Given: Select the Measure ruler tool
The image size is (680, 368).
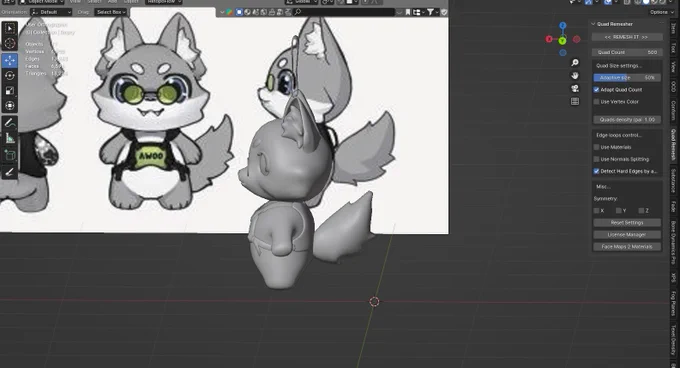Looking at the screenshot, I should 10,138.
